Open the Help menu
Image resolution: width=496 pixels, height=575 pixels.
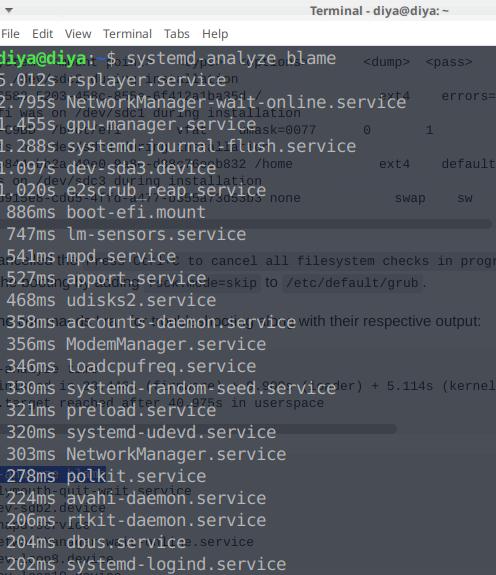pos(215,34)
